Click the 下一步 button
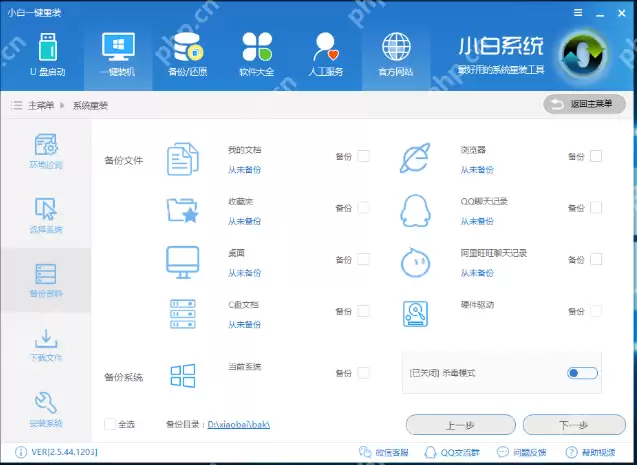This screenshot has width=637, height=465. coord(574,425)
